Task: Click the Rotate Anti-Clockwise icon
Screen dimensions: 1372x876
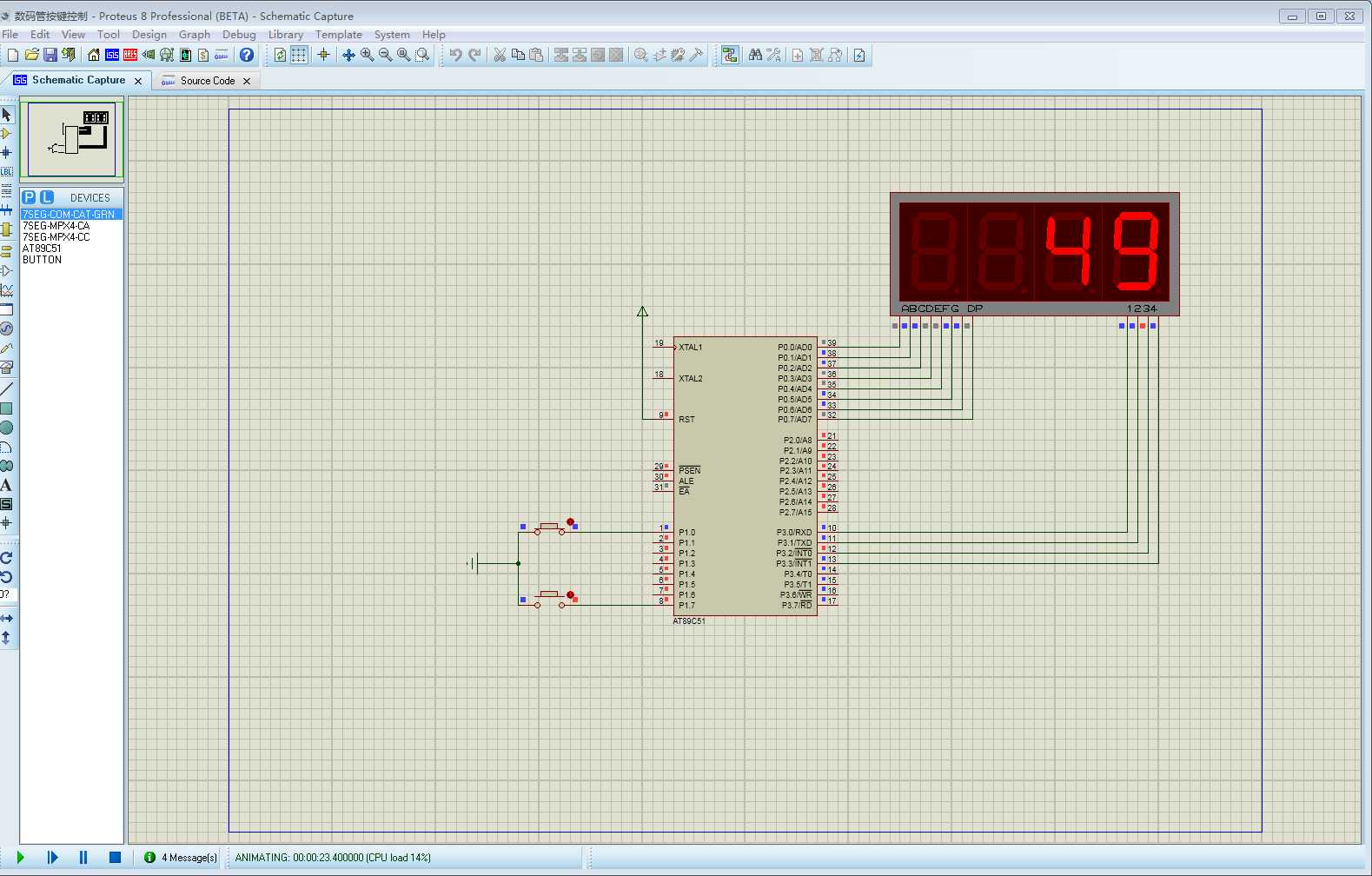Action: point(7,576)
